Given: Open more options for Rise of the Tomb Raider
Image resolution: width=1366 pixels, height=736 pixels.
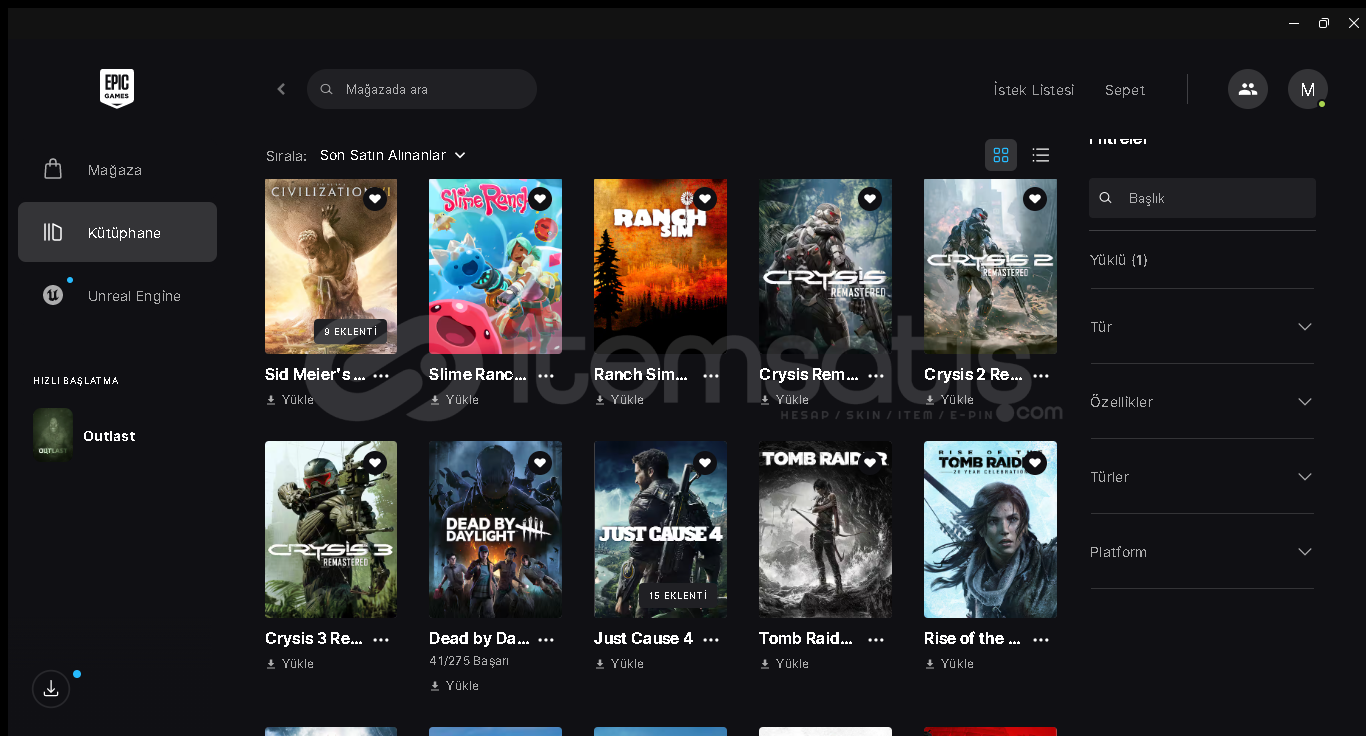Looking at the screenshot, I should [x=1041, y=640].
